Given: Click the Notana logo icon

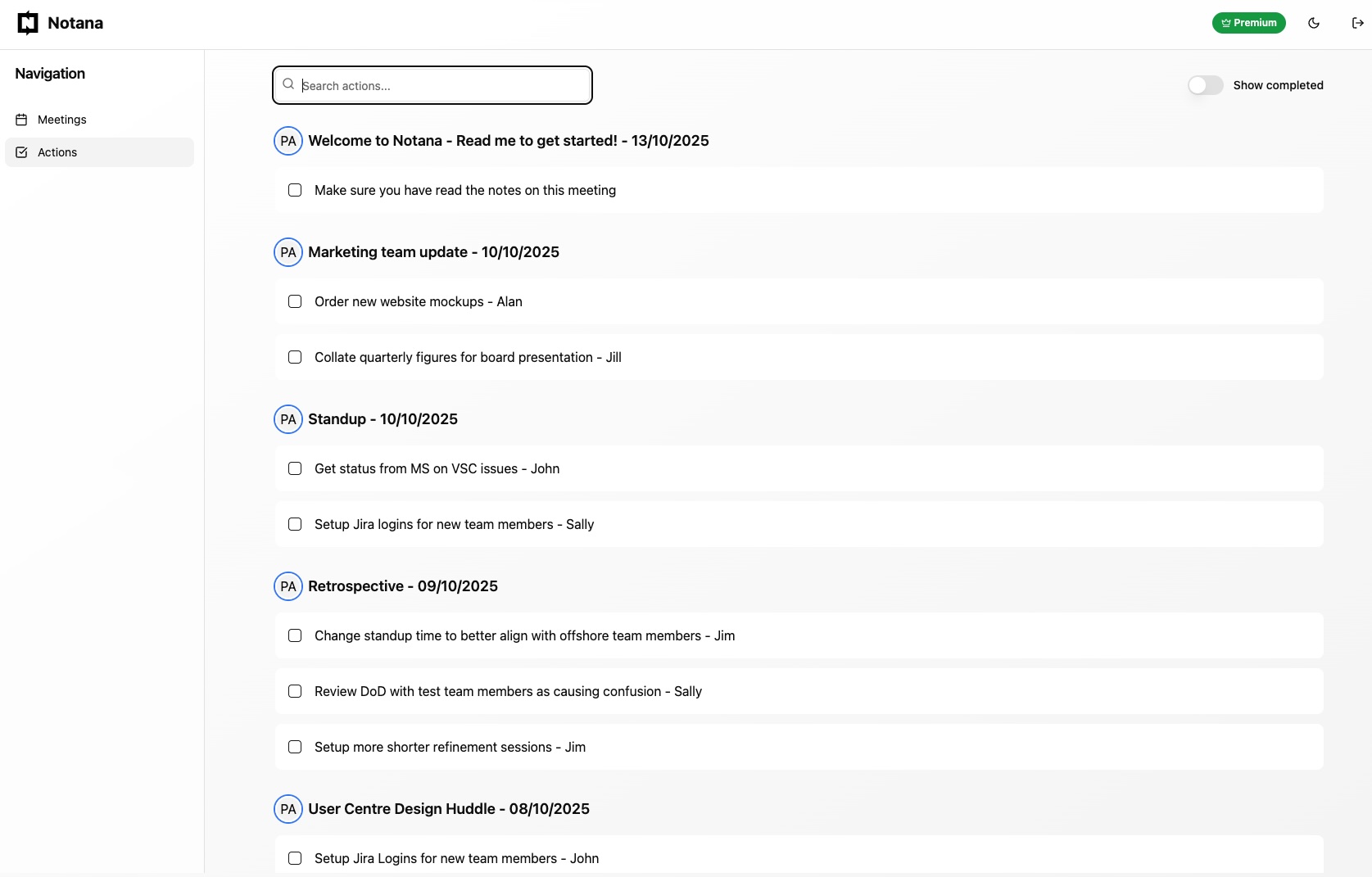Looking at the screenshot, I should pos(27,23).
